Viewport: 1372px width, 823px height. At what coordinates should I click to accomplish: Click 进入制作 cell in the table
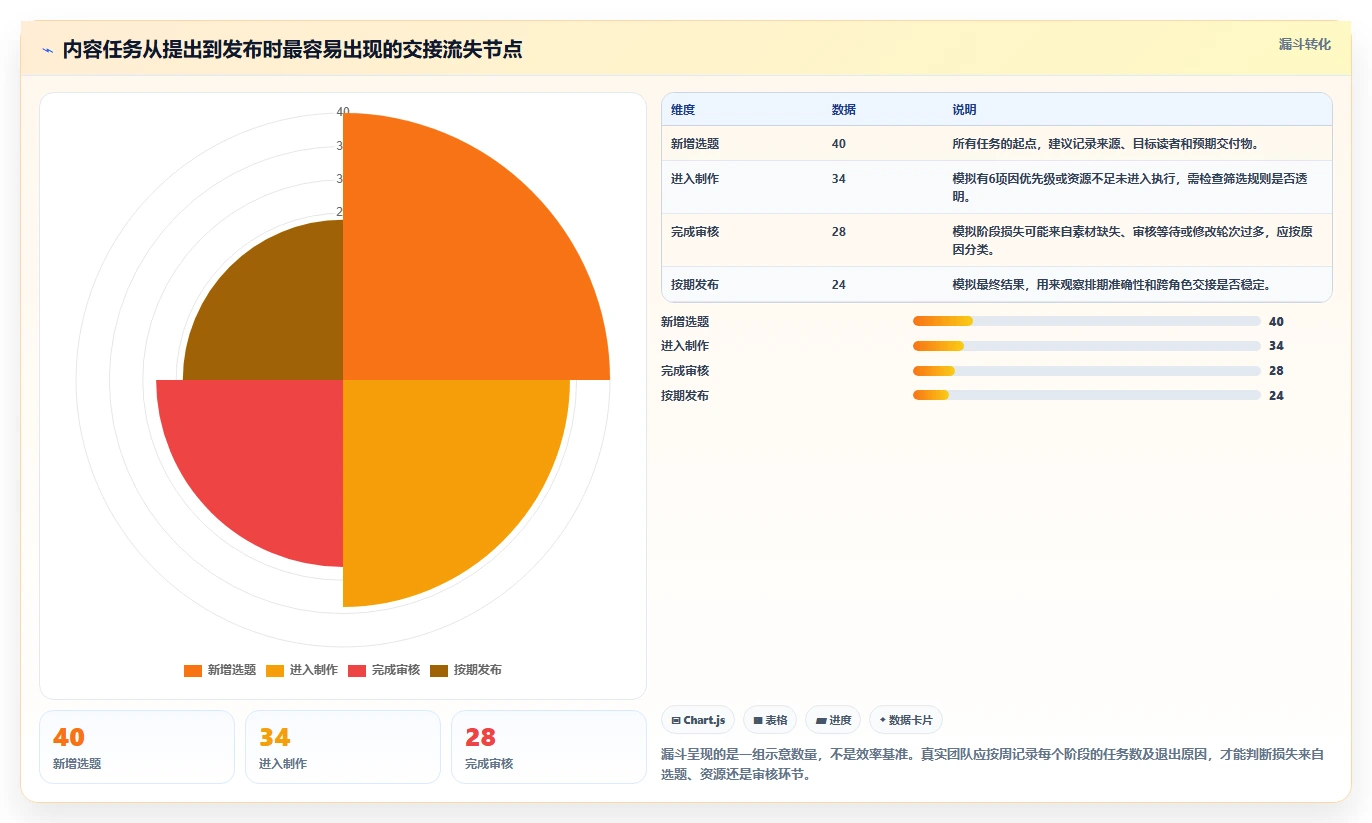pos(695,179)
